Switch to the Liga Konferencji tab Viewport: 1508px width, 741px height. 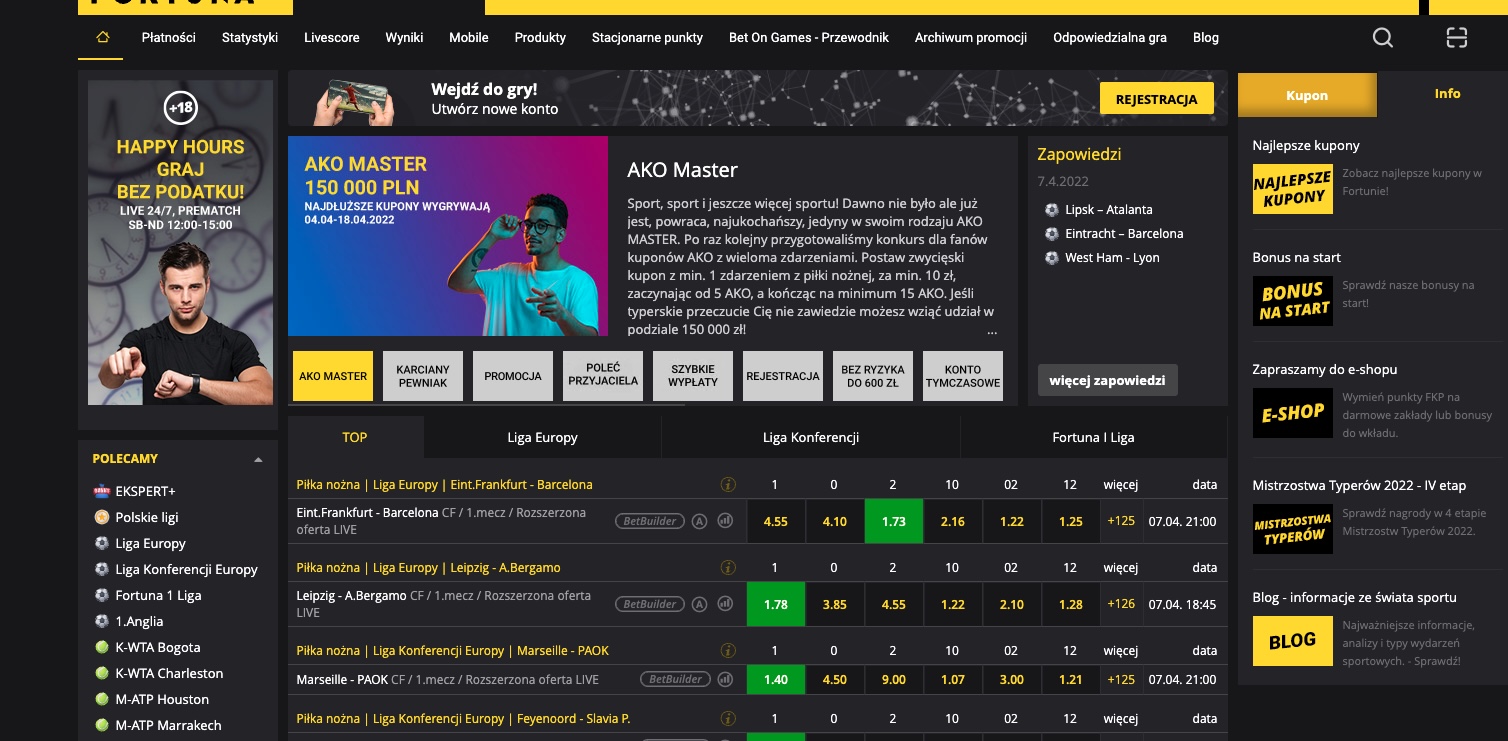click(811, 437)
